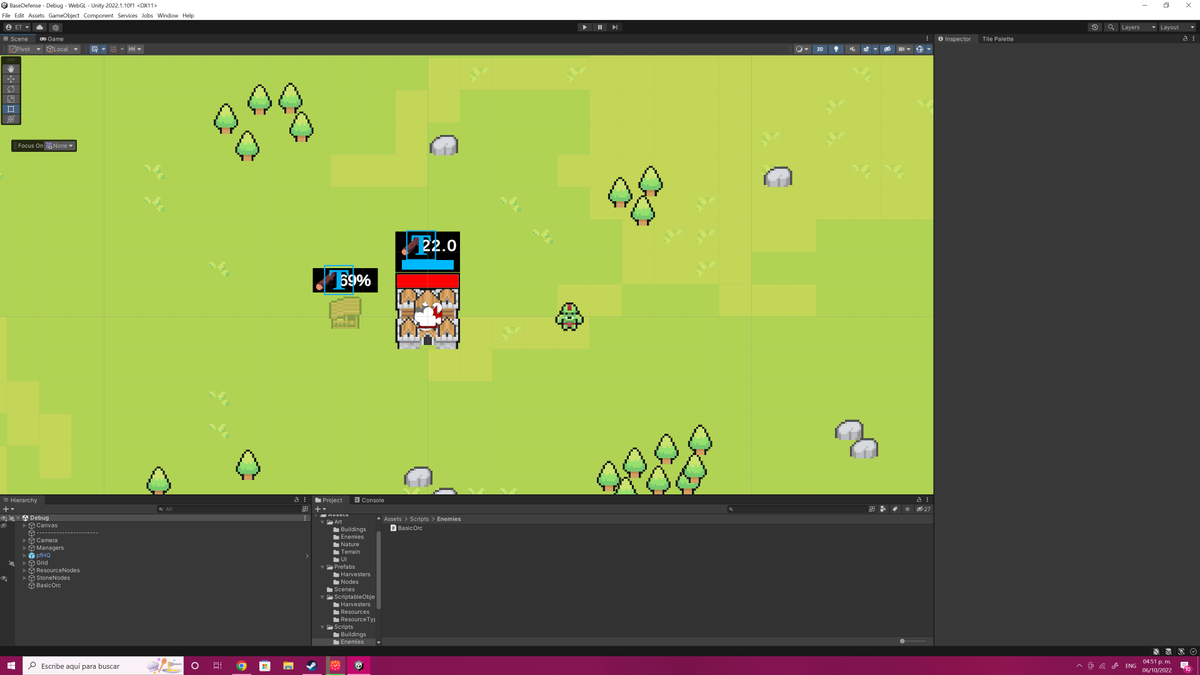Toggle 2D scene view mode

tap(820, 49)
